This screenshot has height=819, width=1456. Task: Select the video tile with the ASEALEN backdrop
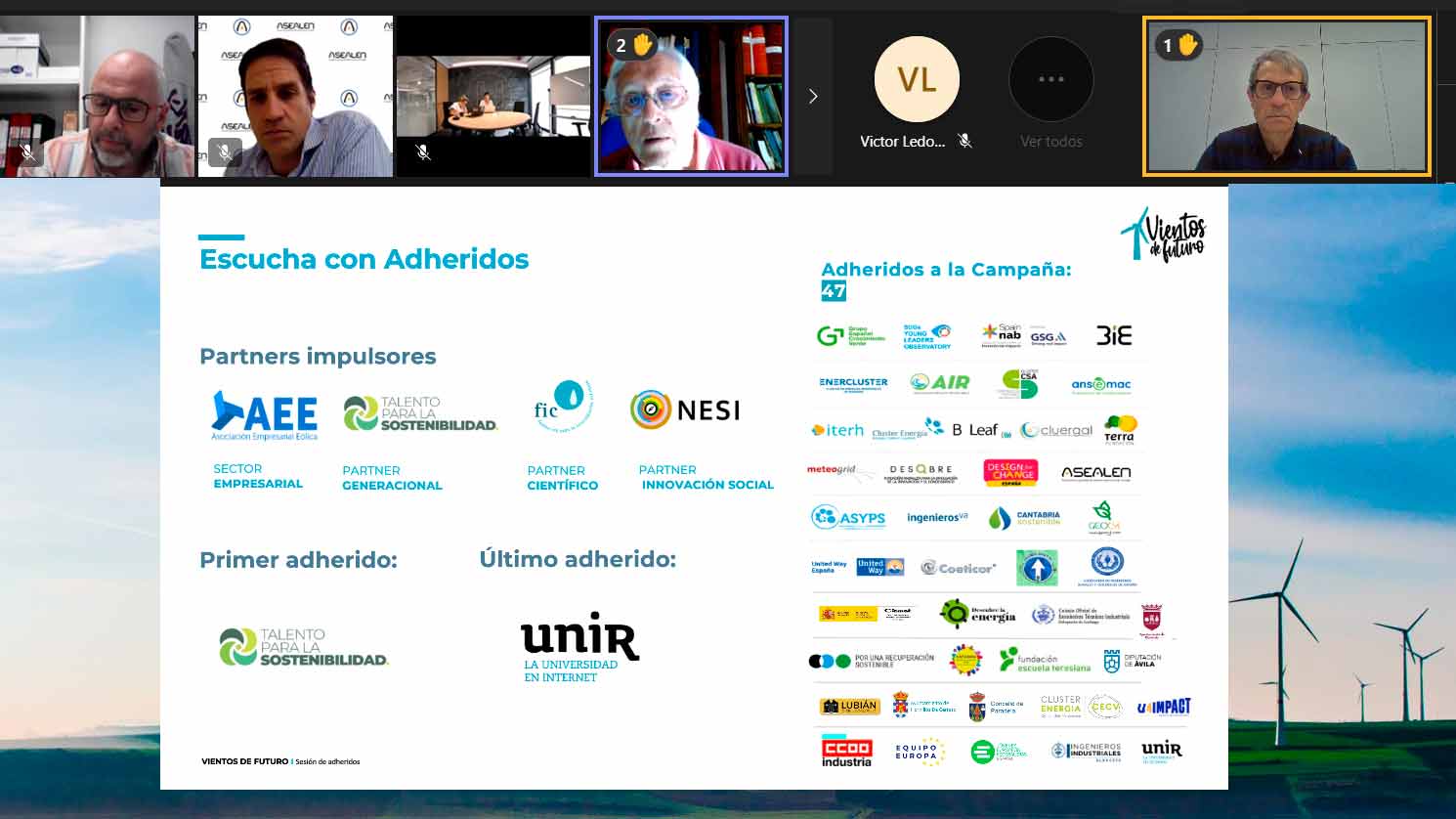tap(295, 96)
